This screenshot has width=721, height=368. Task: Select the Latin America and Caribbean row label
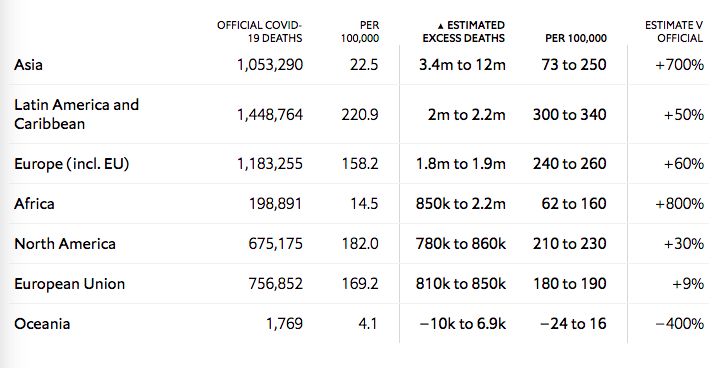pyautogui.click(x=76, y=114)
